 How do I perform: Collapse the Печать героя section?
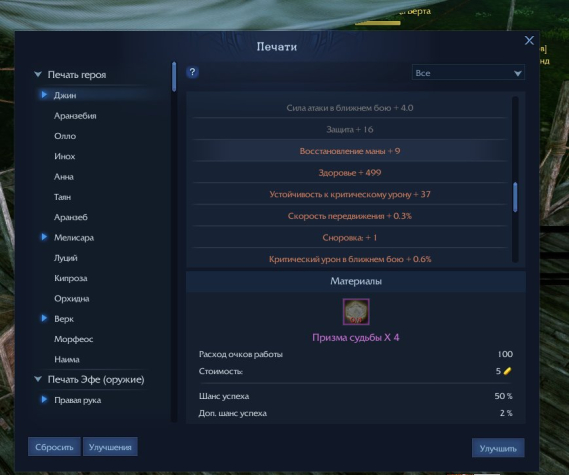click(38, 74)
